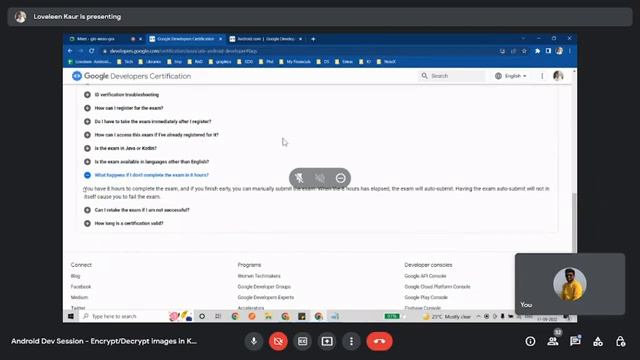Screen dimensions: 640x360
Task: Open browser extensions puzzle icon
Action: [538, 51]
